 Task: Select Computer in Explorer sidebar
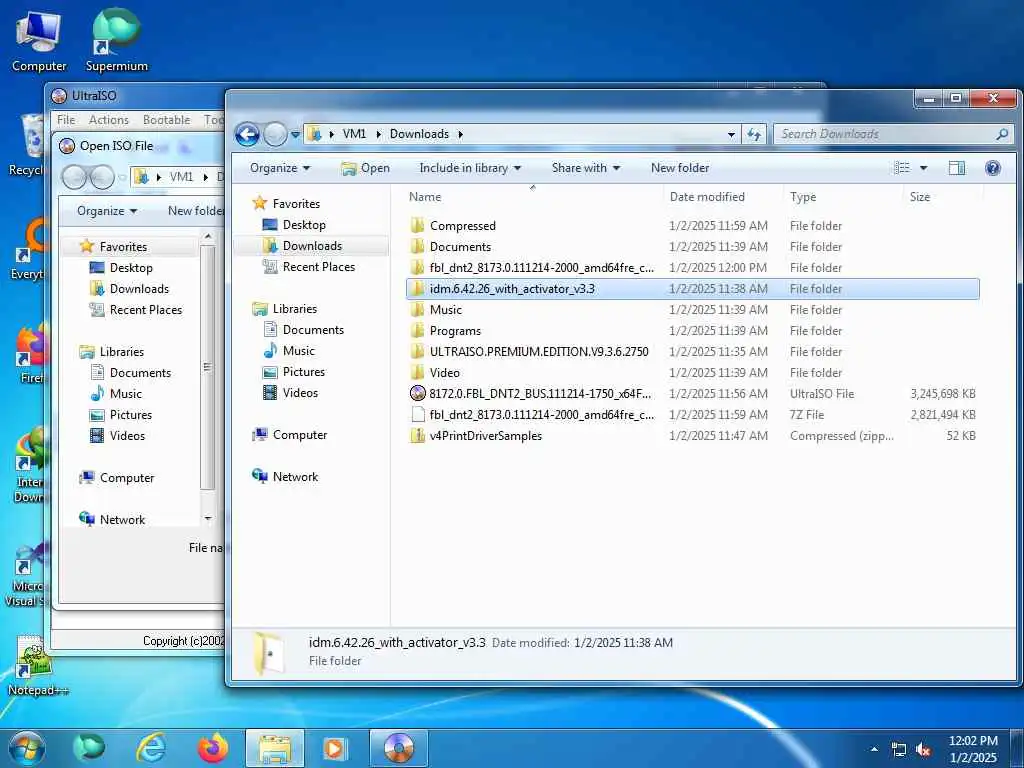pos(300,435)
